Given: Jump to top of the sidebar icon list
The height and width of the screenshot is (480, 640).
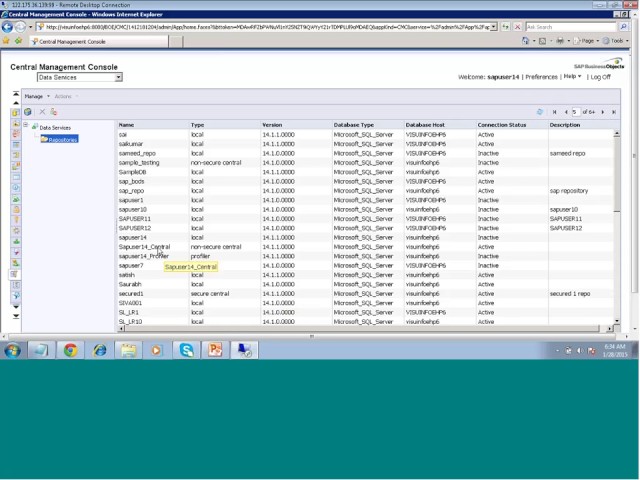Looking at the screenshot, I should pyautogui.click(x=16, y=94).
